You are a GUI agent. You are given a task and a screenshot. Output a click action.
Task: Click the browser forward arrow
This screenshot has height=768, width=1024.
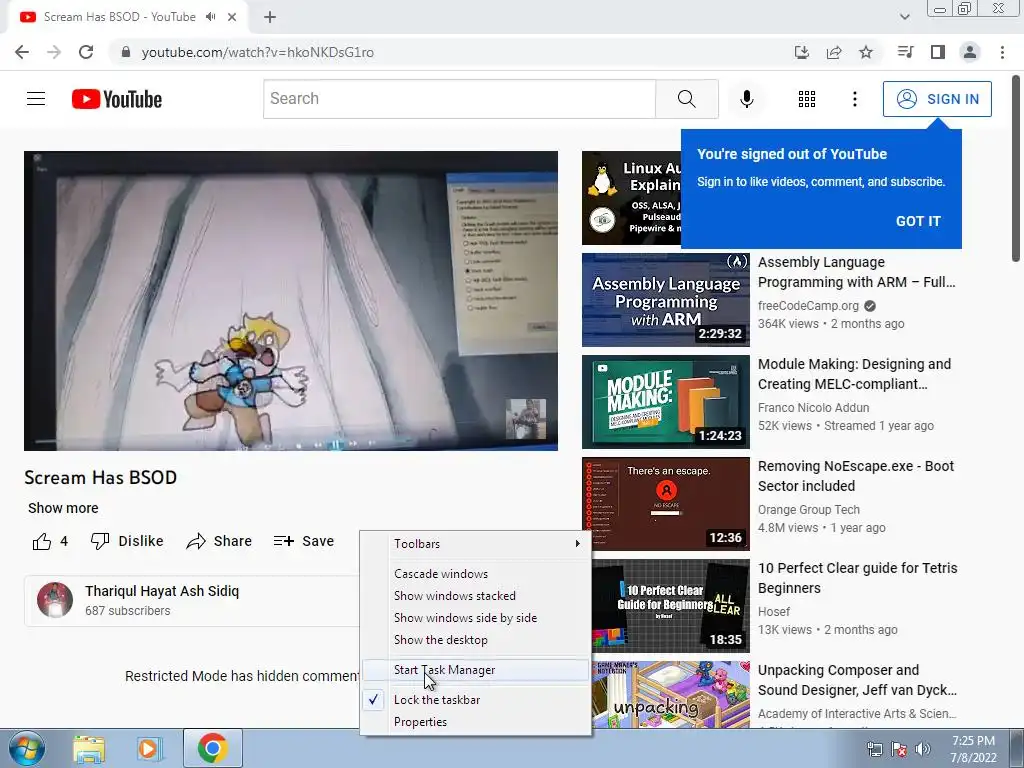pos(54,52)
